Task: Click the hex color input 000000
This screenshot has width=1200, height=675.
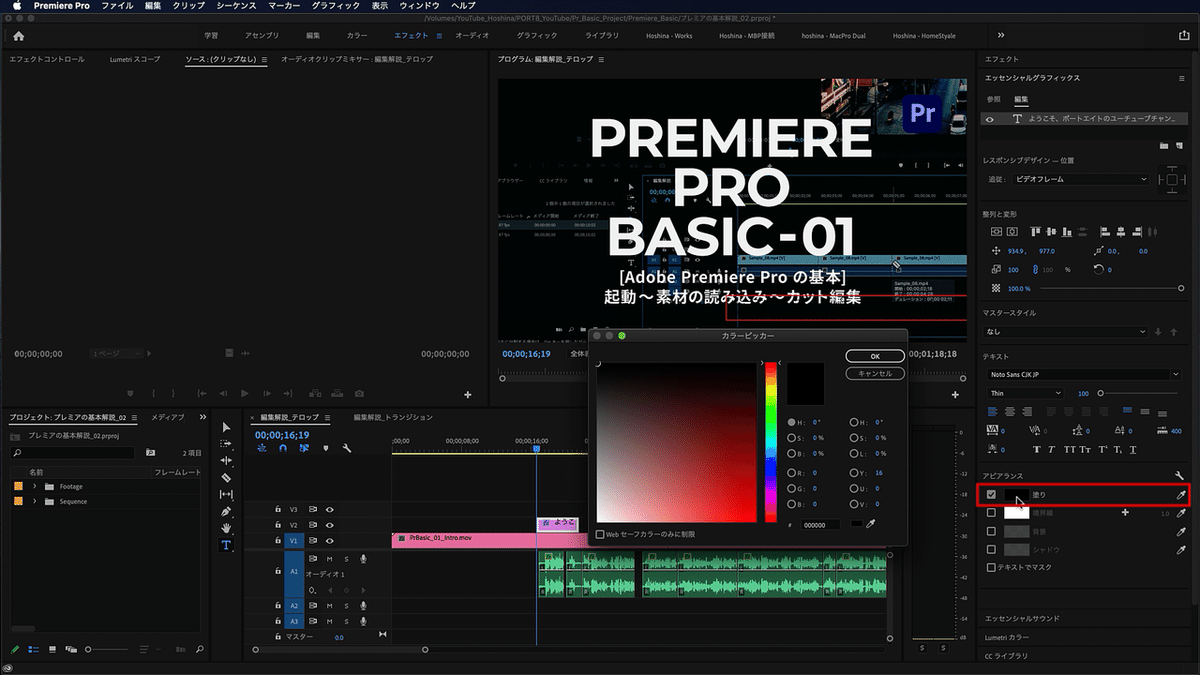Action: point(821,524)
